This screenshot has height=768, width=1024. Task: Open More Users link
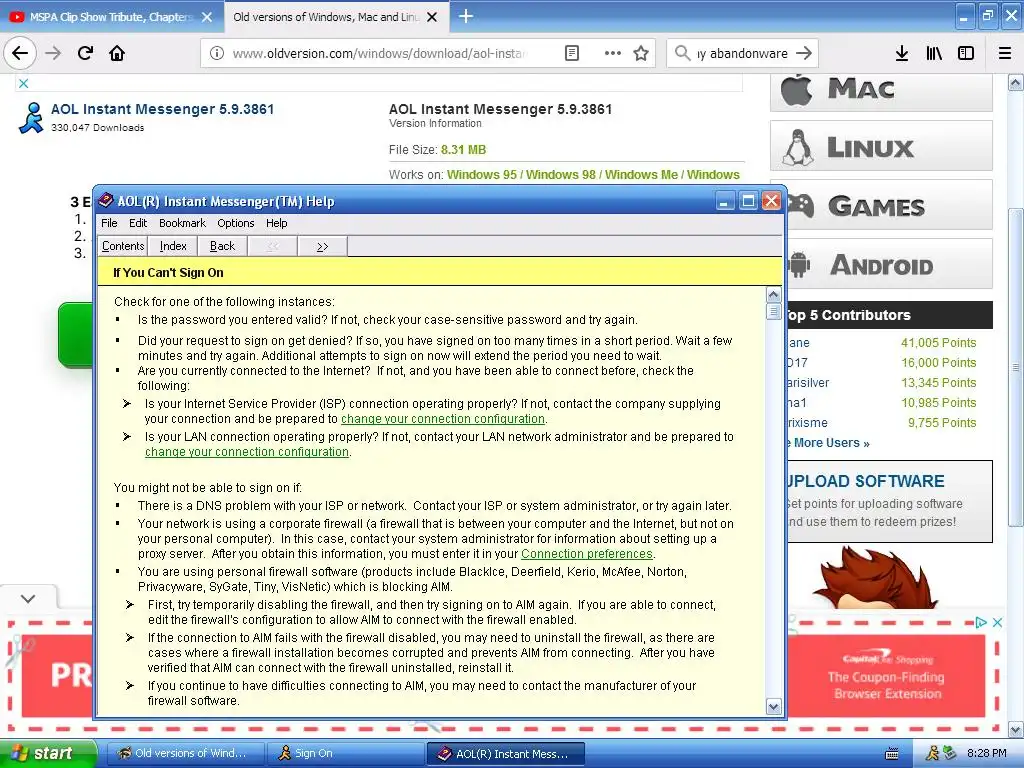pyautogui.click(x=828, y=443)
